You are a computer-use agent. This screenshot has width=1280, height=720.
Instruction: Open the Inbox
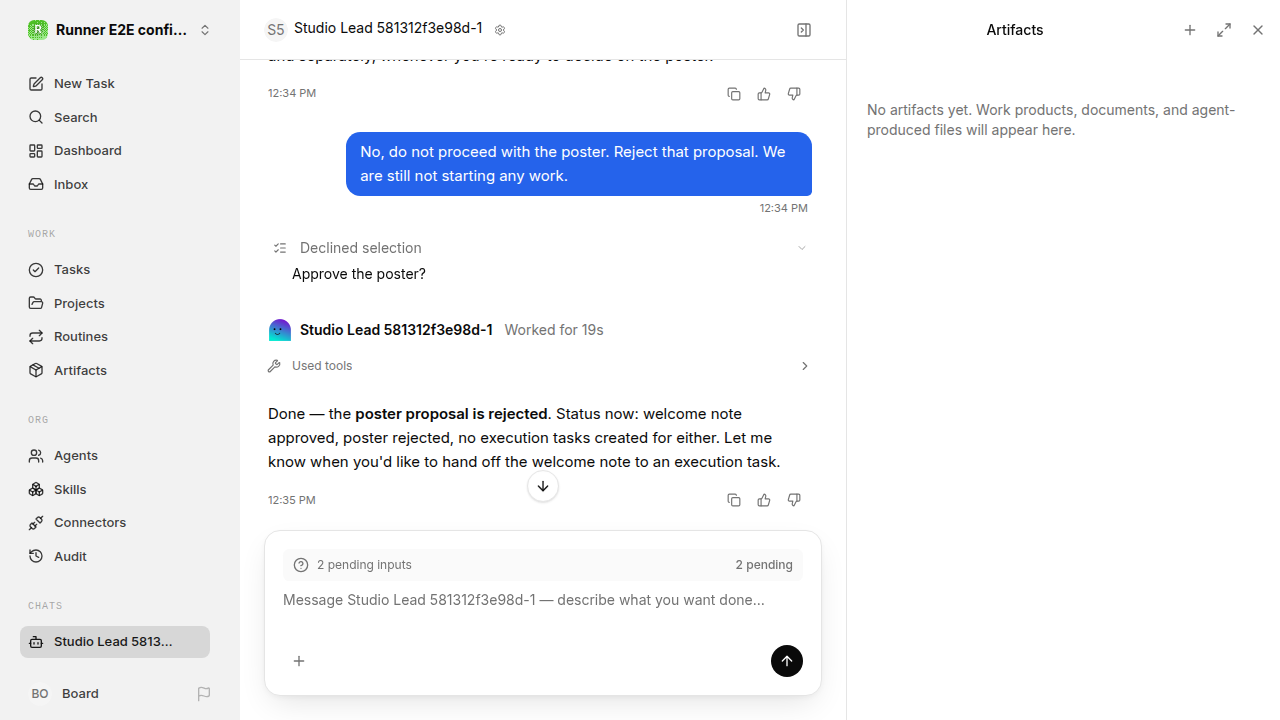(120, 184)
